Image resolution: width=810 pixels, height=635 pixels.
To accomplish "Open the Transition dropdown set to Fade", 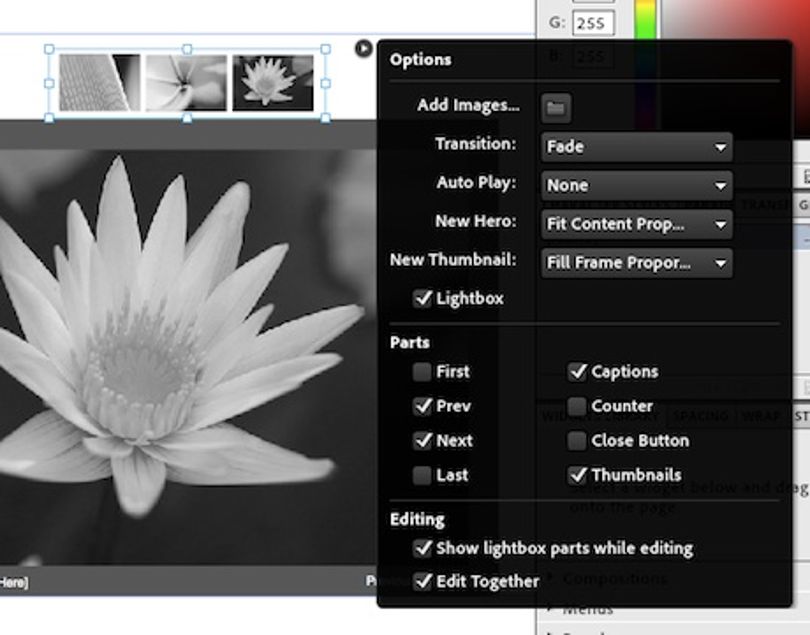I will (x=636, y=147).
